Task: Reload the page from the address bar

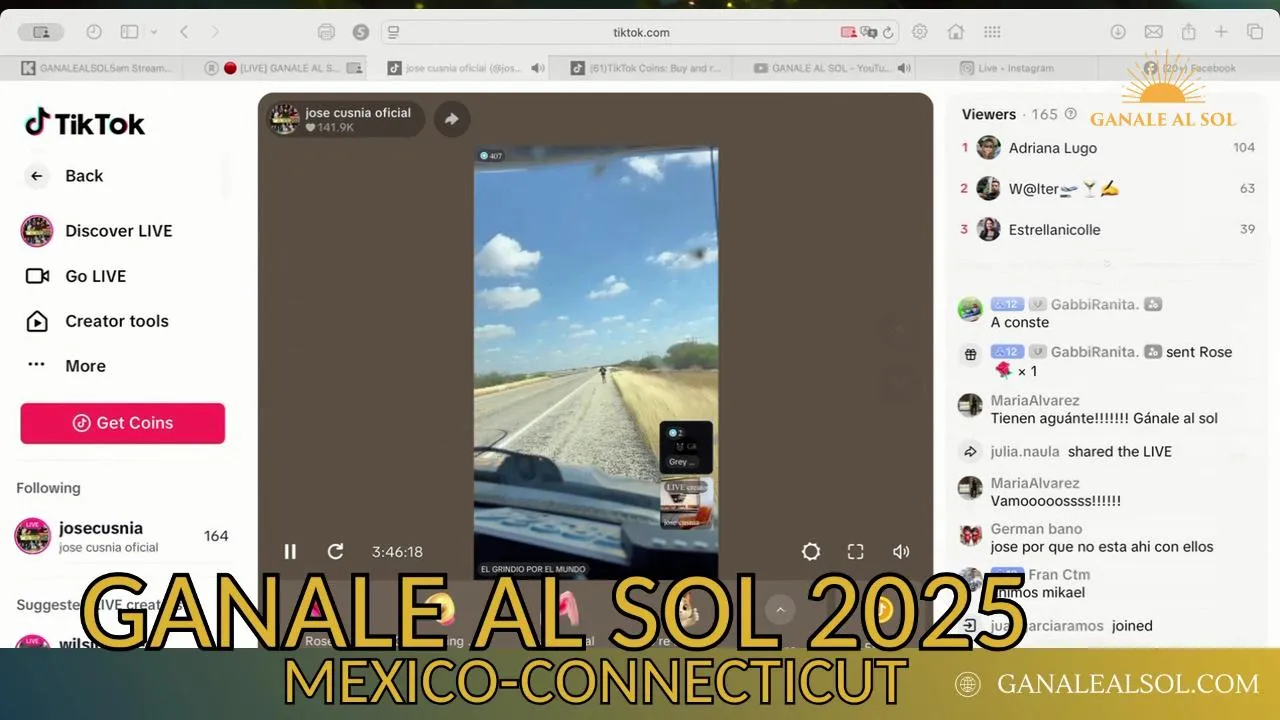Action: (888, 32)
